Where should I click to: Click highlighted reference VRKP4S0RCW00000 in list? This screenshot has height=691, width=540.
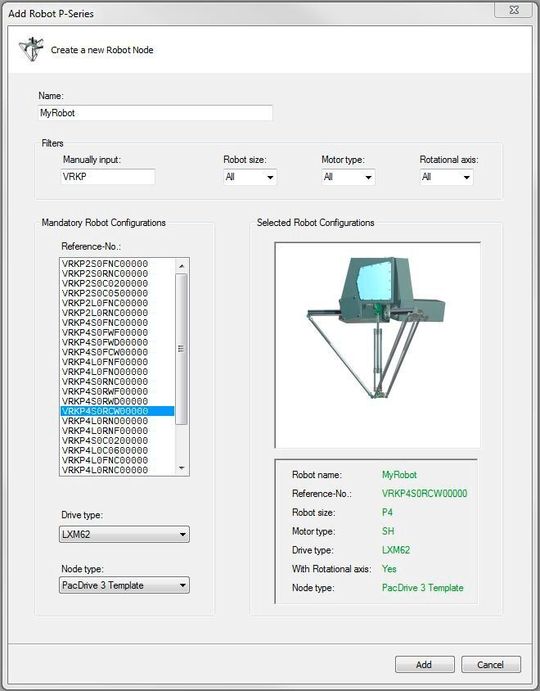tap(117, 411)
